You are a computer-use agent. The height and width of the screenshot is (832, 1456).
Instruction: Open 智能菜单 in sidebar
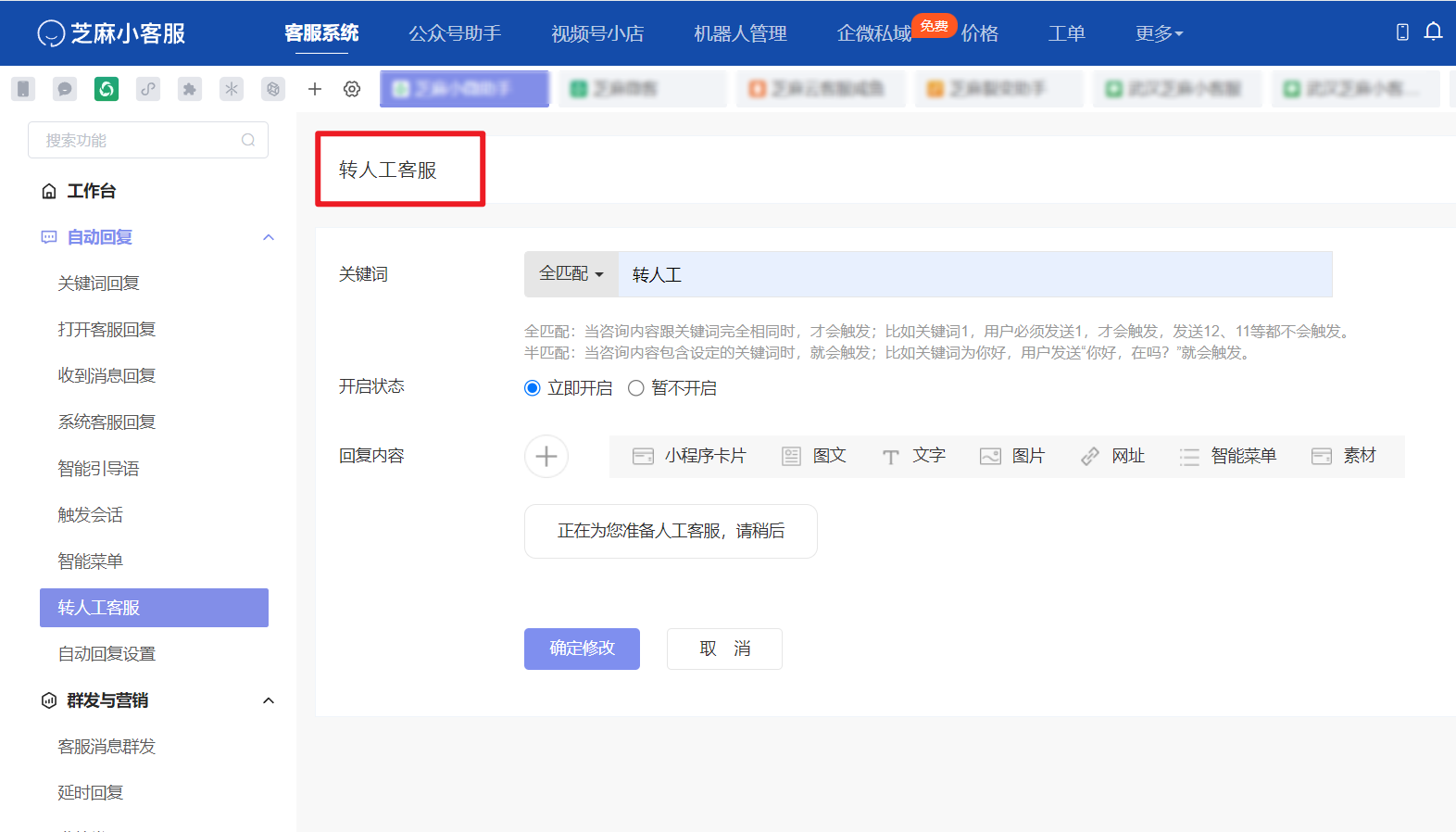[x=90, y=561]
